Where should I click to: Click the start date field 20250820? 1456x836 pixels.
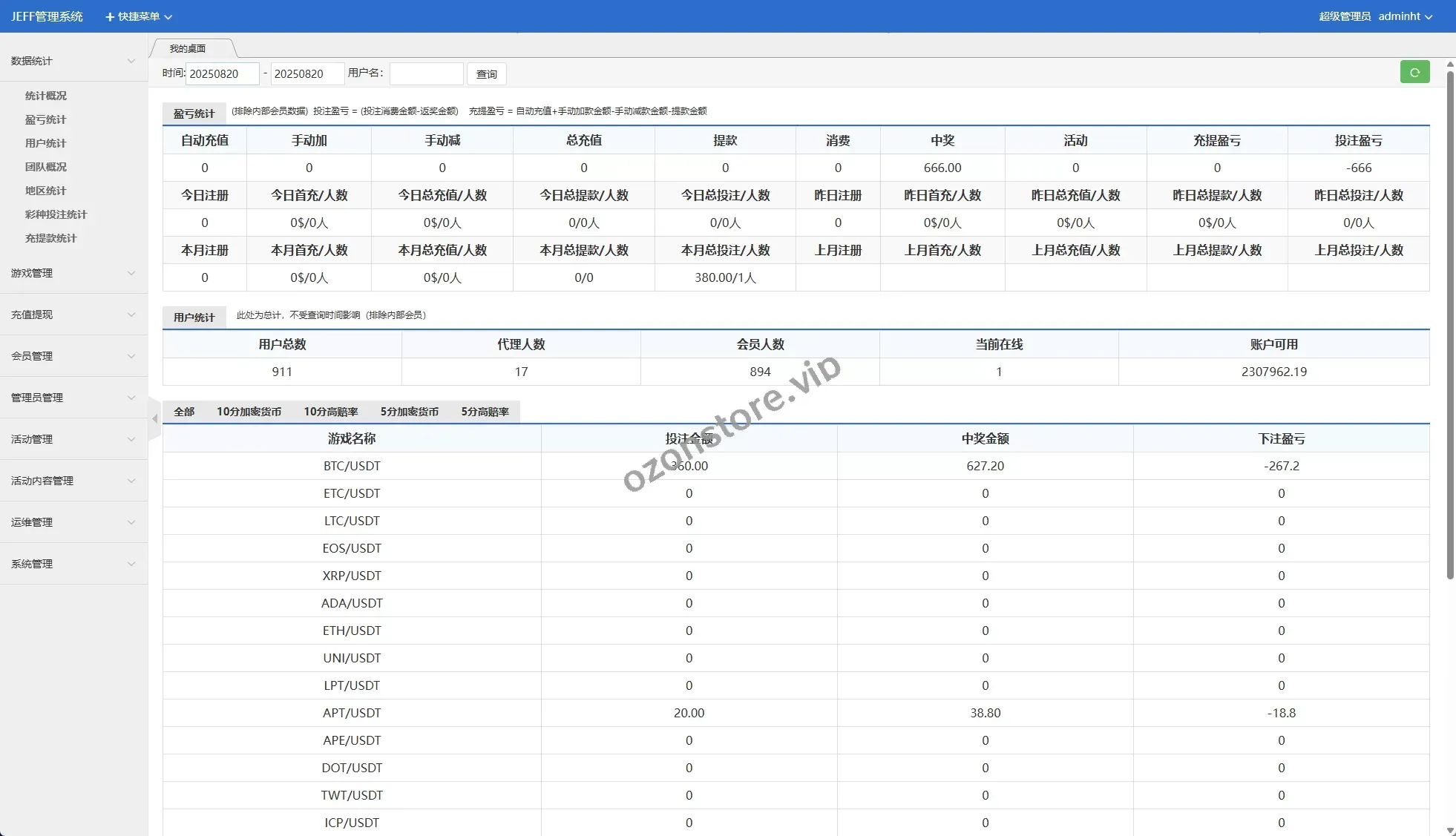click(x=221, y=73)
